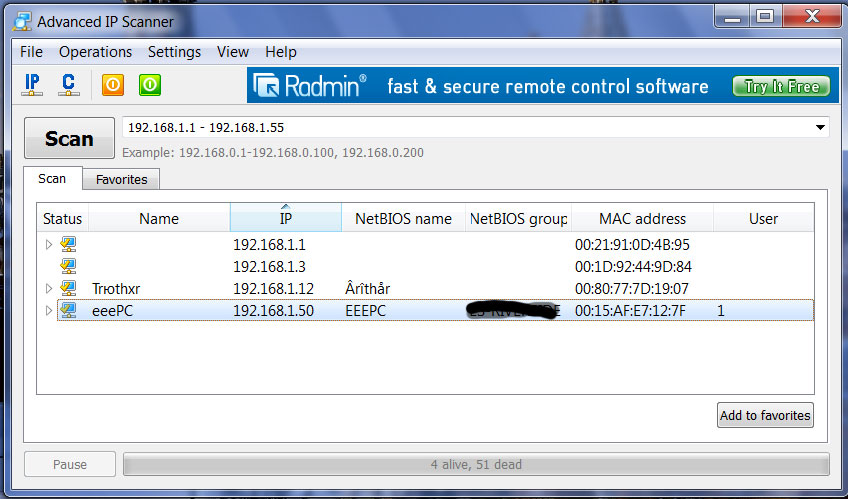
Task: Click the IP subnet toolbar icon
Action: (32, 85)
